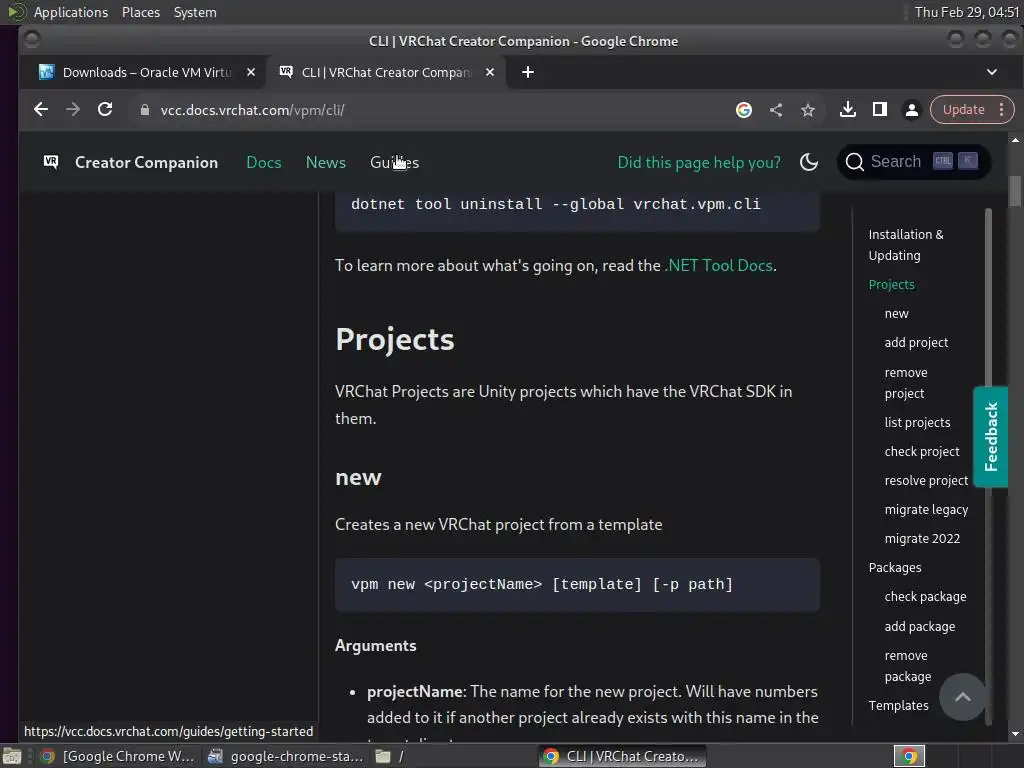This screenshot has height=768, width=1024.
Task: Close the Downloads – Oracle VM VirtualBox tab
Action: point(251,72)
